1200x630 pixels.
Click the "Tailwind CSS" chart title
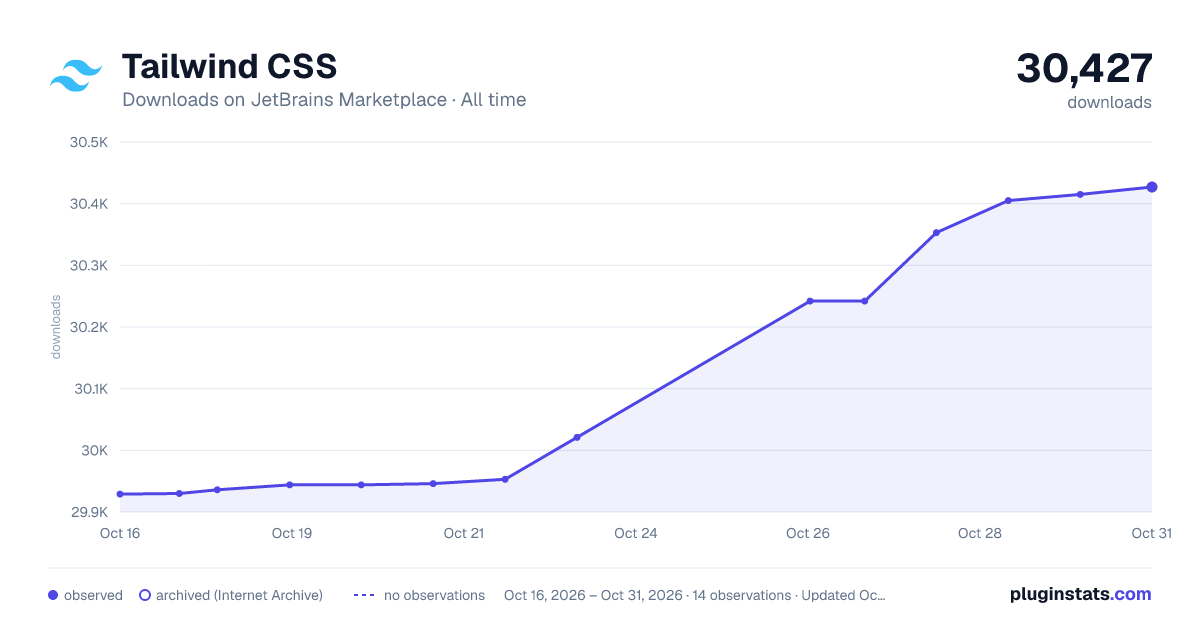tap(229, 67)
